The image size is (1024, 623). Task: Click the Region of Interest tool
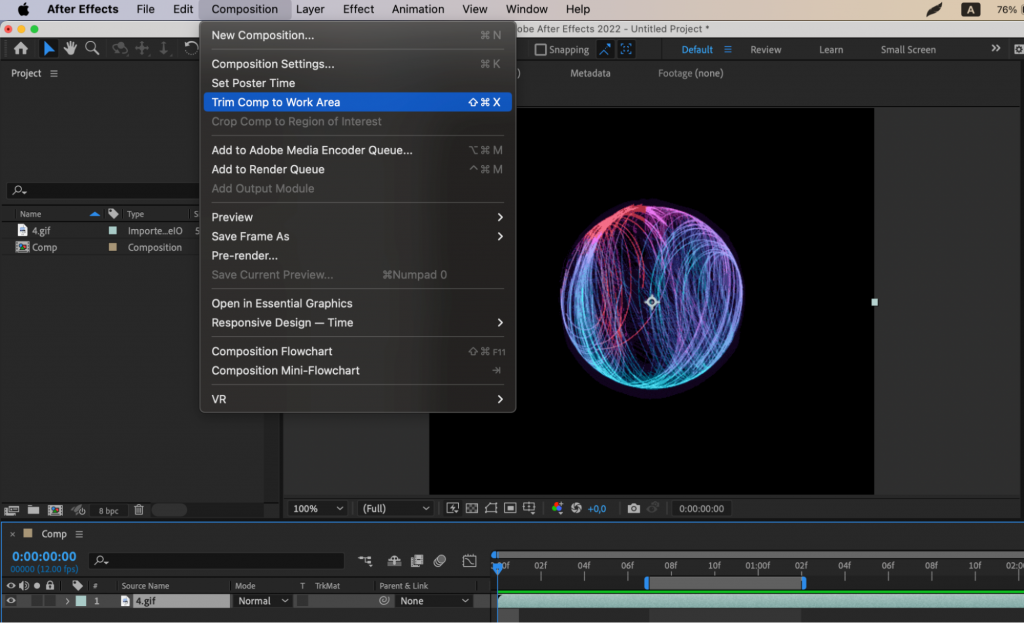[512, 508]
